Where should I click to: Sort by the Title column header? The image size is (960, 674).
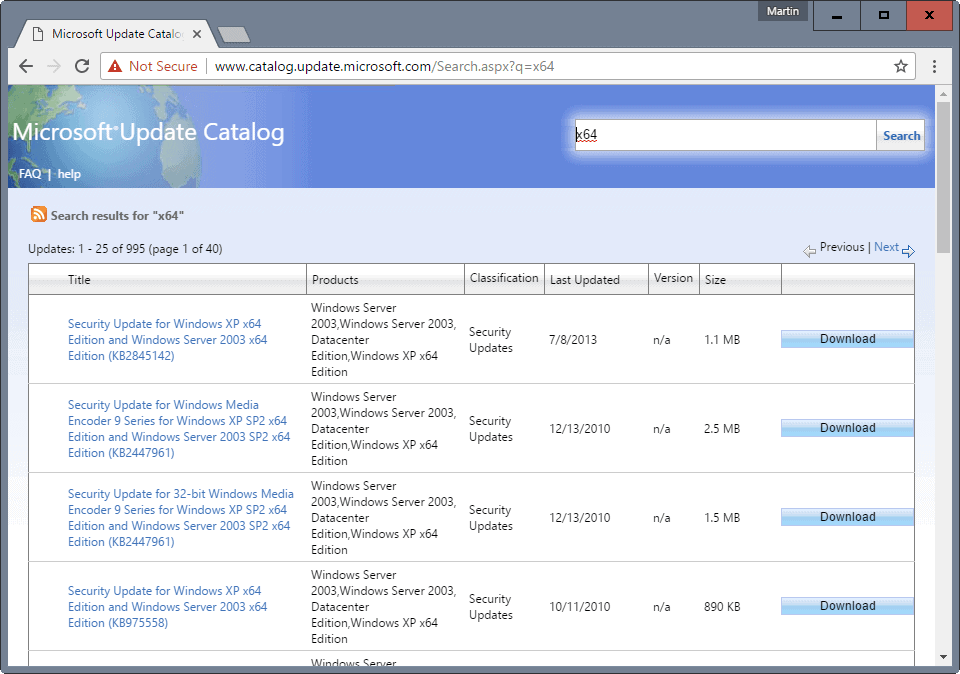coord(79,280)
